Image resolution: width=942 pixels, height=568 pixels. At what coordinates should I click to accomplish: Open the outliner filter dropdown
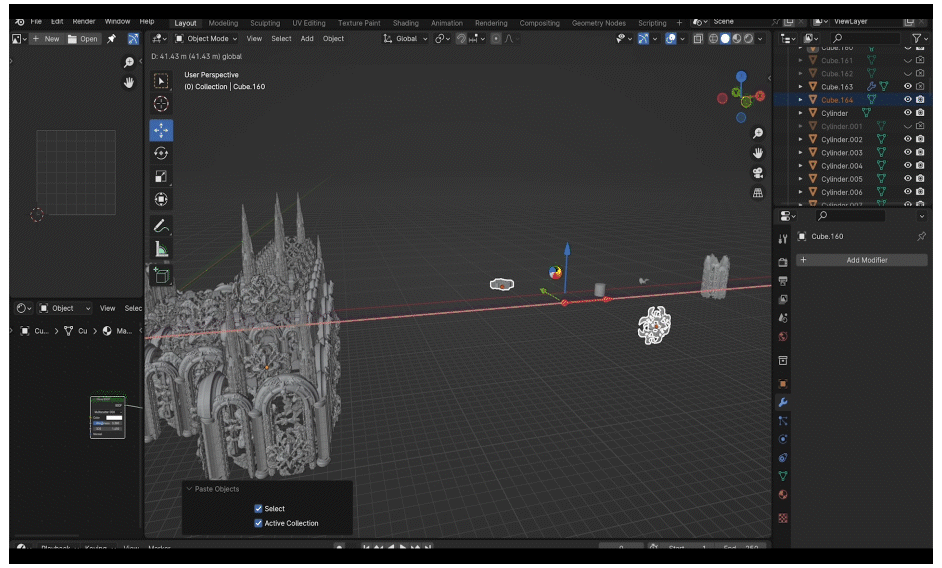click(919, 38)
